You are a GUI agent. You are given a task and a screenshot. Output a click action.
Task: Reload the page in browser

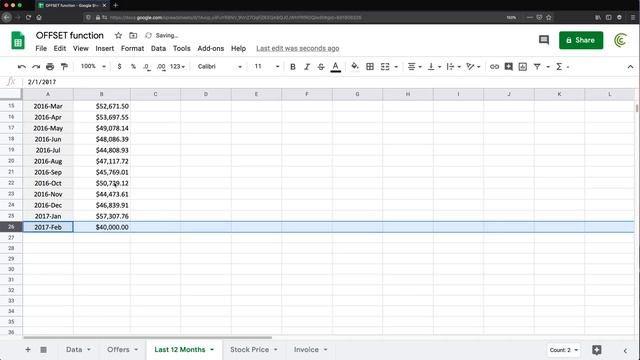coord(28,18)
